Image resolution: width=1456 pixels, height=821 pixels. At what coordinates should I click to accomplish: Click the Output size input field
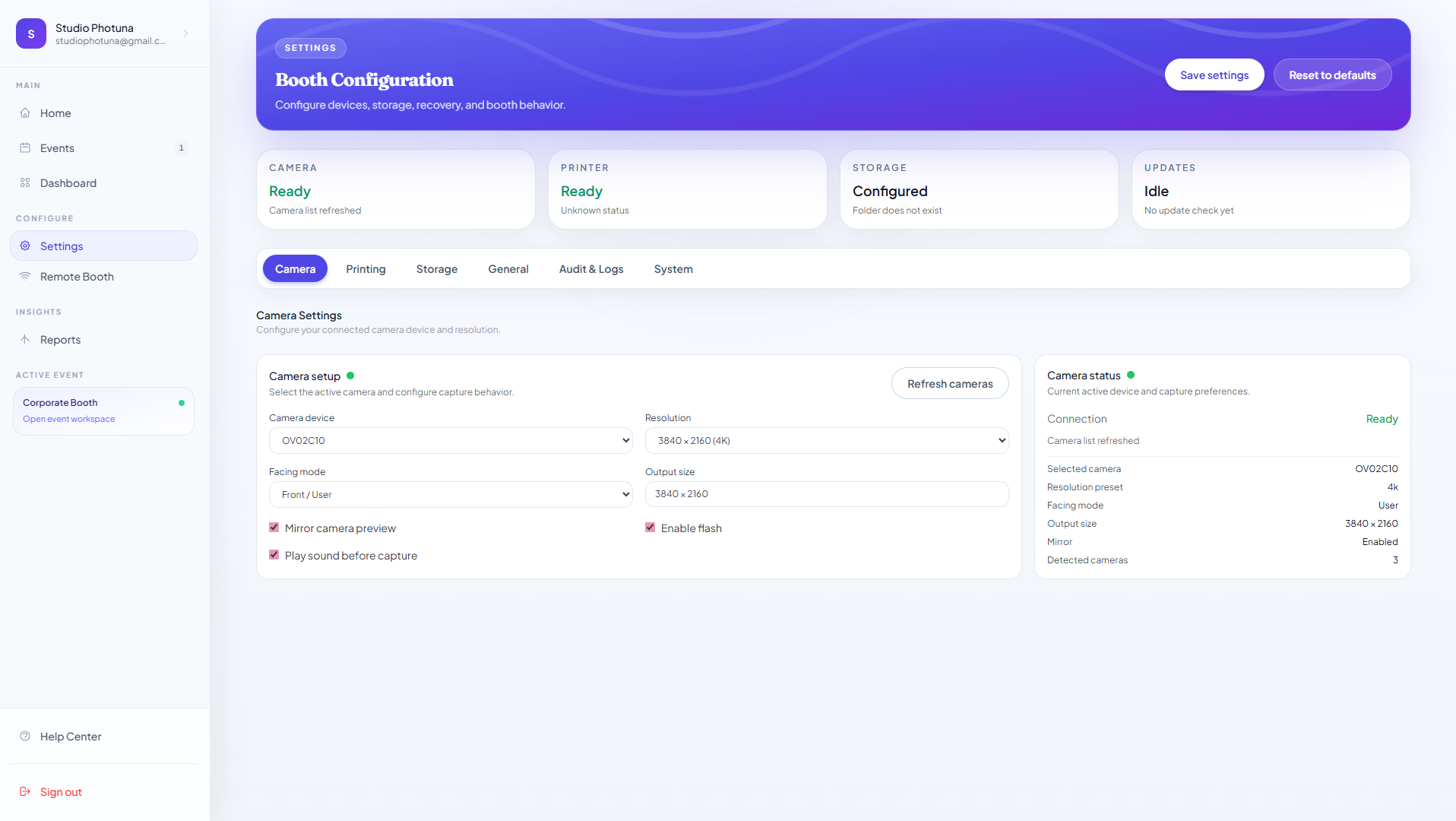pyautogui.click(x=827, y=494)
